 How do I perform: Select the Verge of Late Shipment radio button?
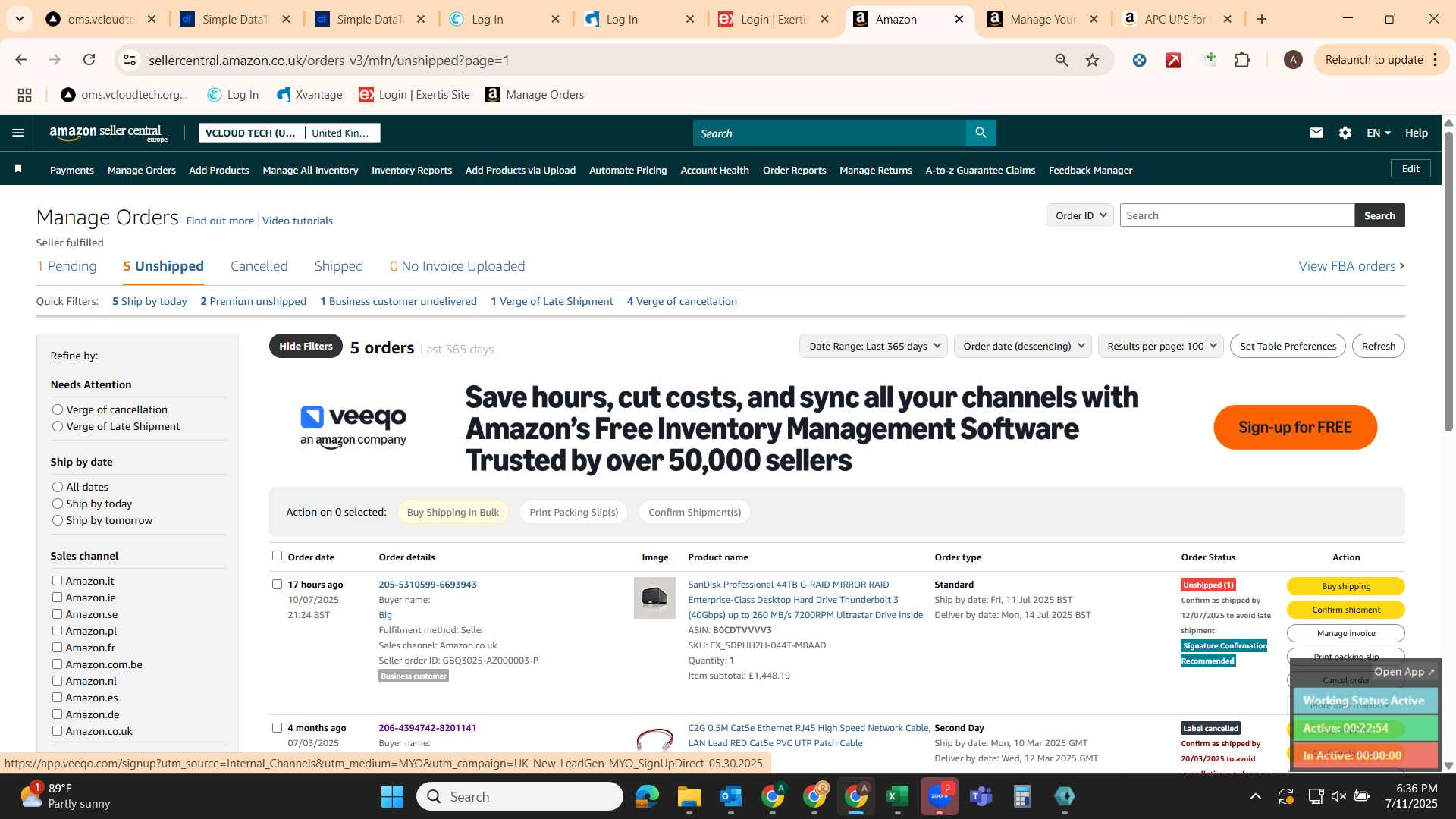pos(57,426)
